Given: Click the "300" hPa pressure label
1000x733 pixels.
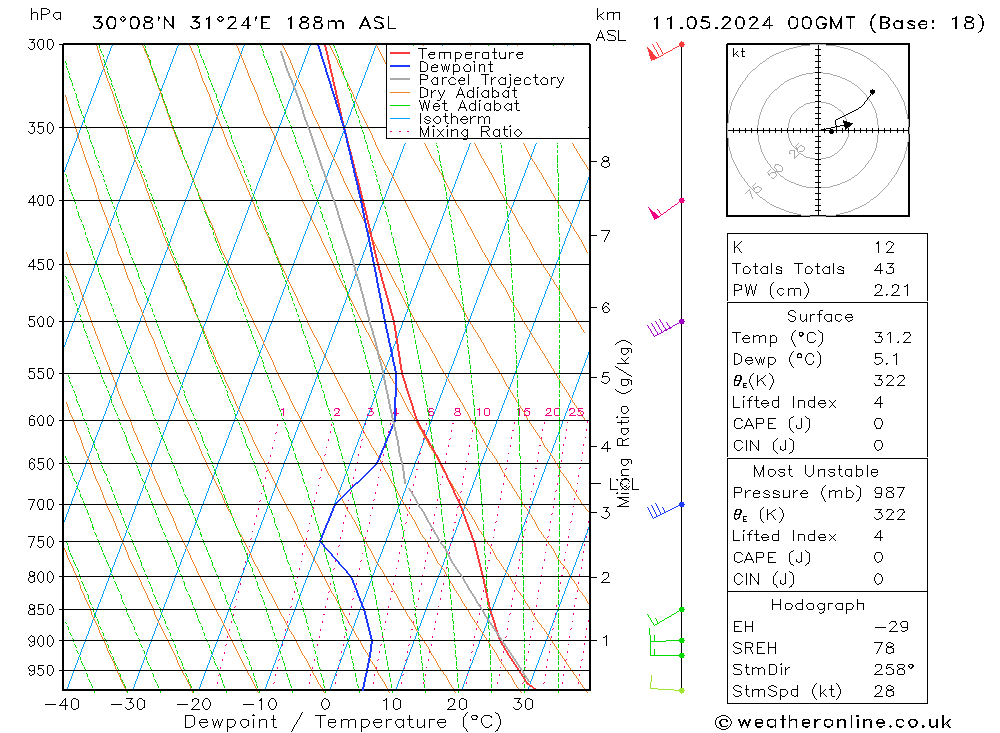Looking at the screenshot, I should [41, 44].
